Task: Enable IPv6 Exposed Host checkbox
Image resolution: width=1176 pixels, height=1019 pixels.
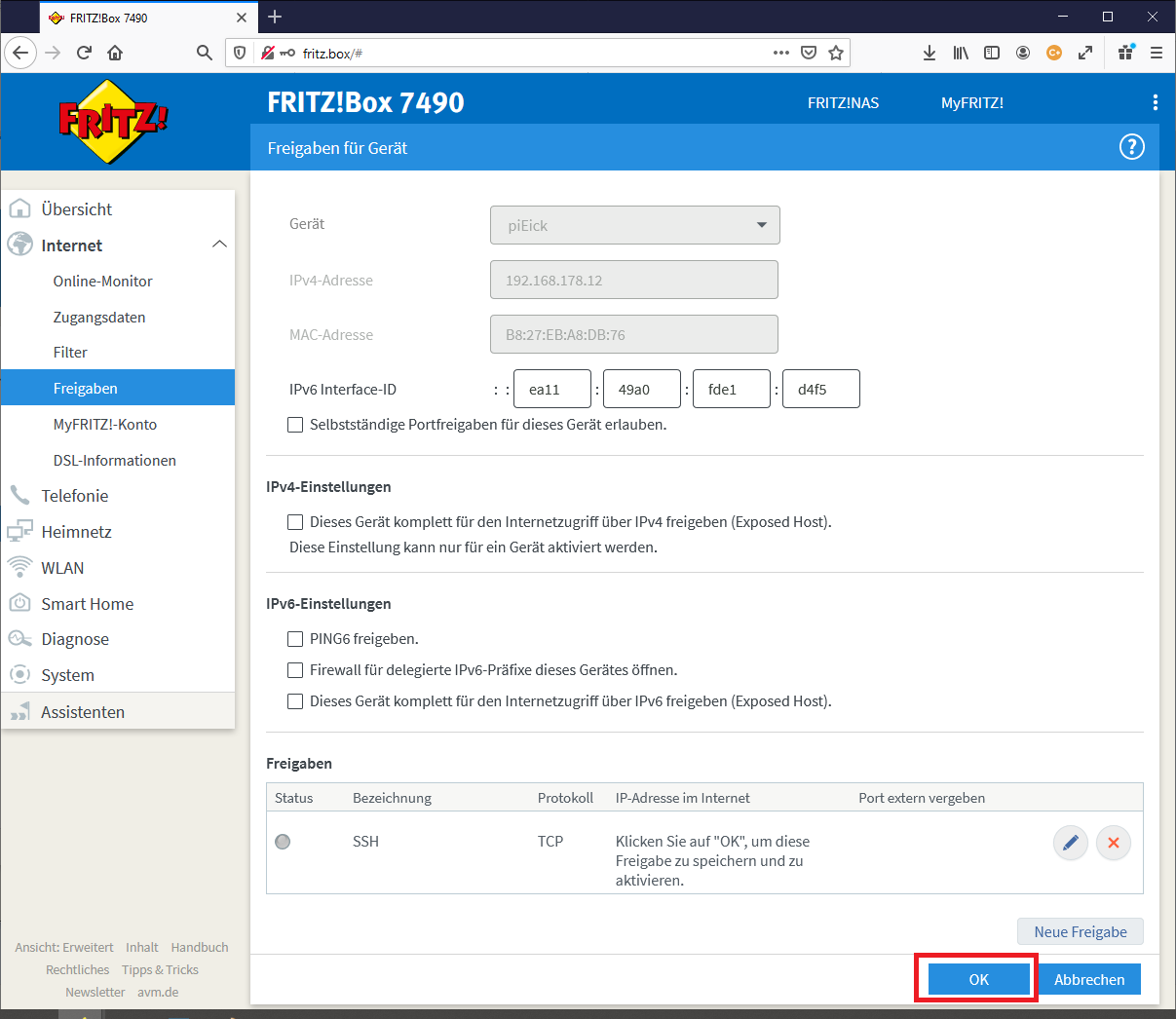Action: (295, 701)
